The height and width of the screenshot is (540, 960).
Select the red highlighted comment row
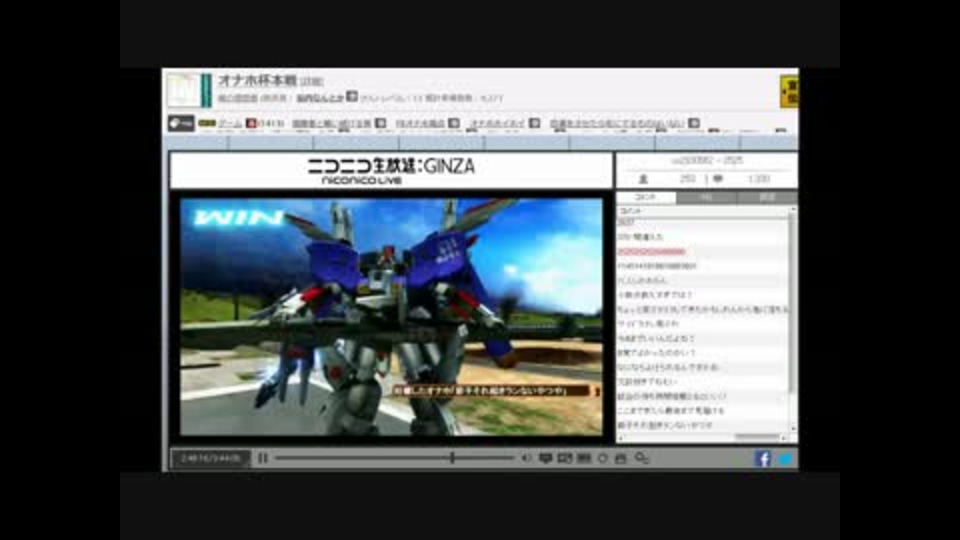[703, 252]
